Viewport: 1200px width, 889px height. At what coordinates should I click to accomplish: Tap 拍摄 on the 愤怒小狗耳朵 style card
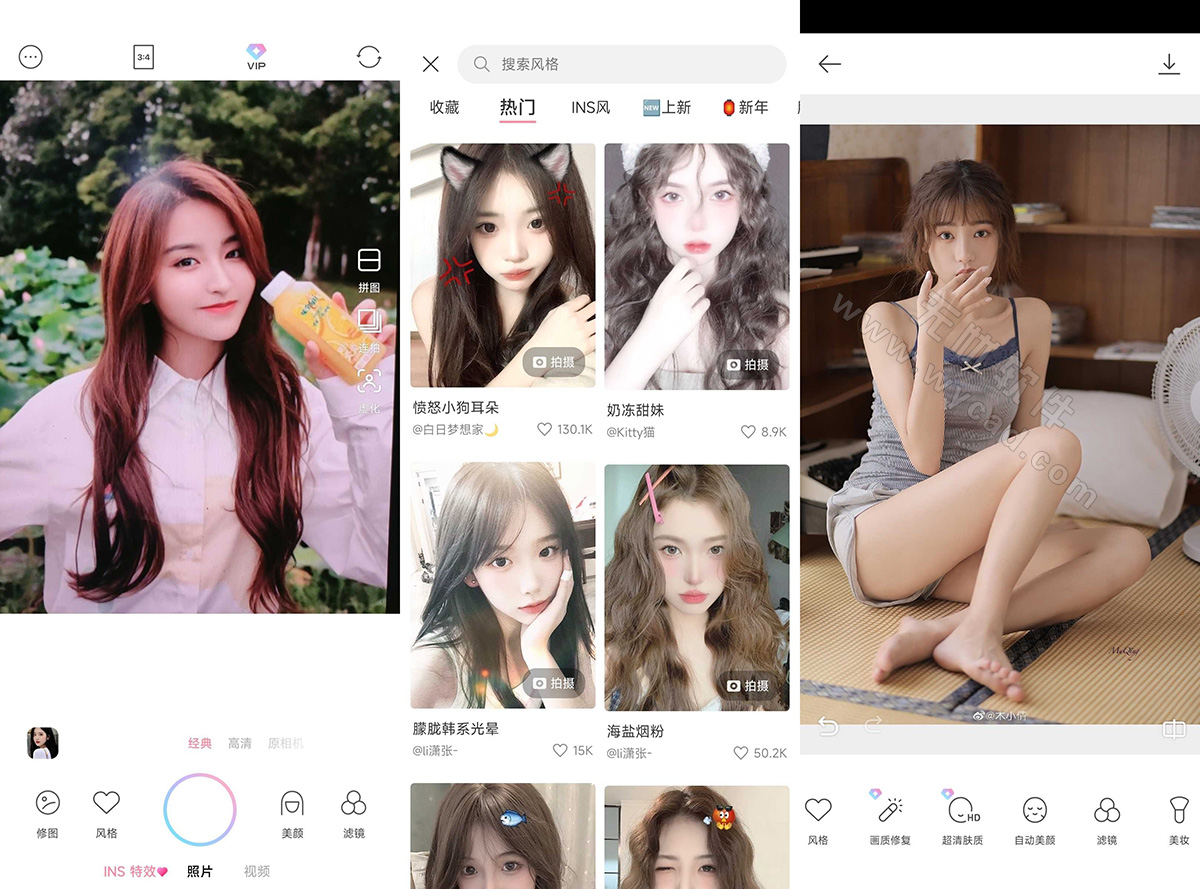[x=555, y=363]
